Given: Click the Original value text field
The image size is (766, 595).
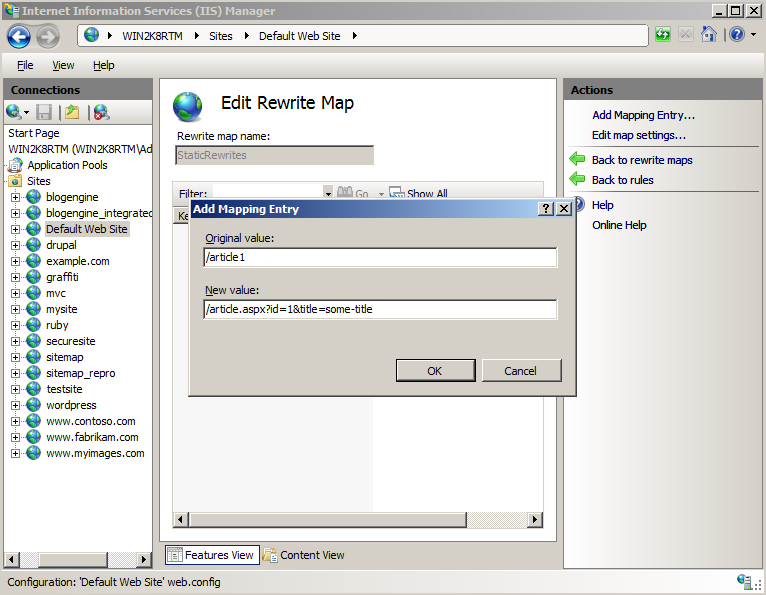Looking at the screenshot, I should pos(379,258).
